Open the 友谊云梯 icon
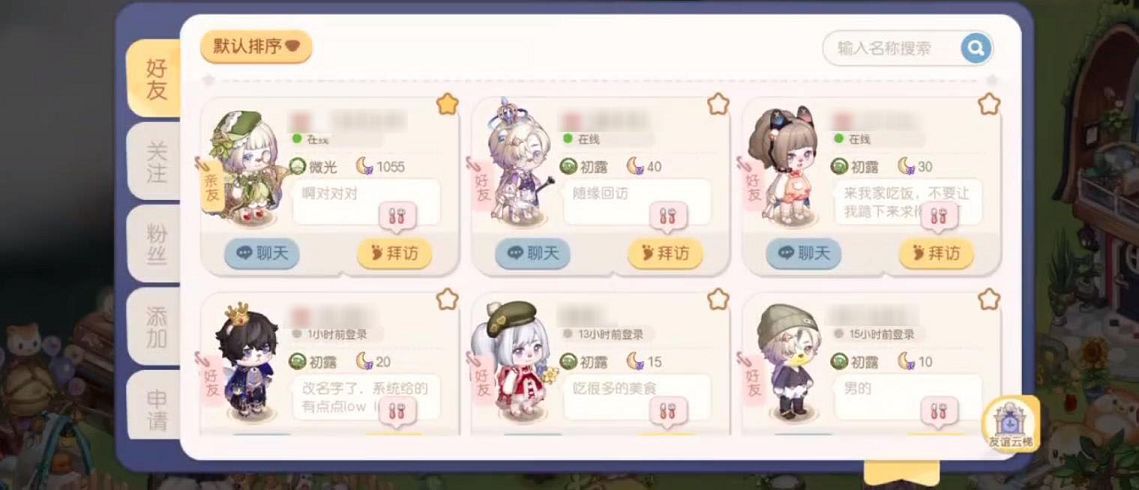The image size is (1139, 490). 1010,425
